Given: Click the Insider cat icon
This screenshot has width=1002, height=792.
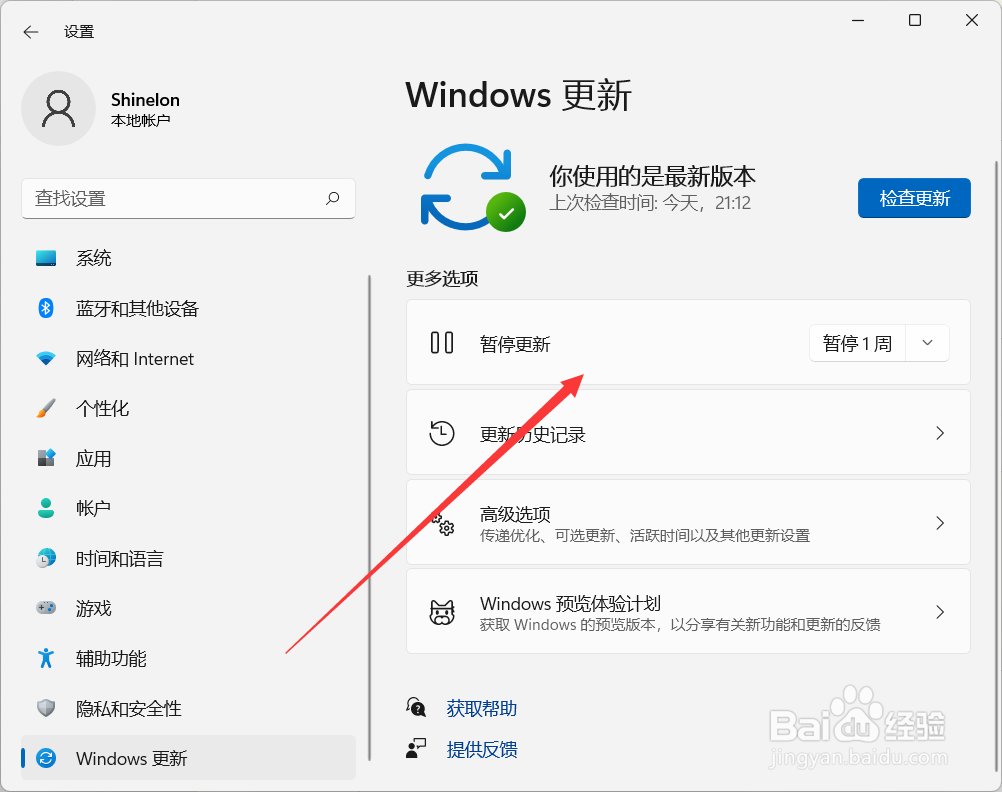Looking at the screenshot, I should click(442, 612).
